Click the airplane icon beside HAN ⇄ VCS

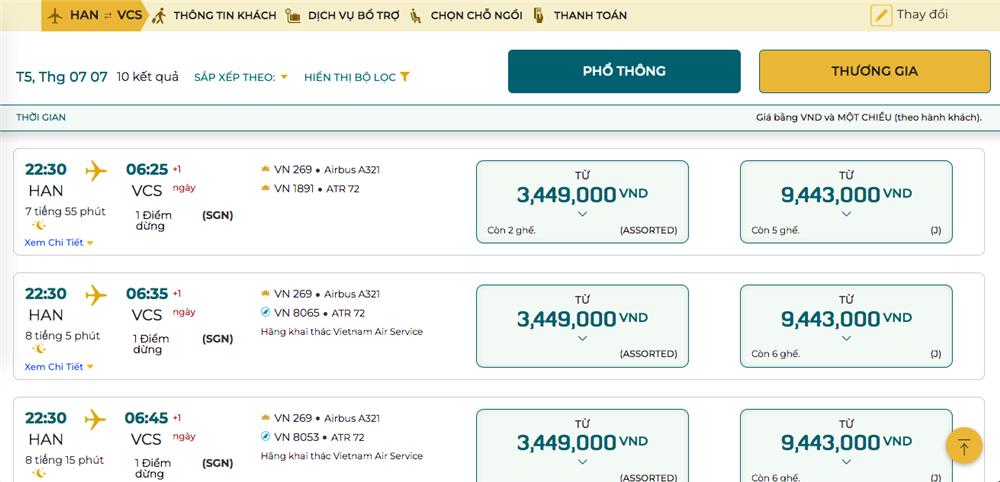tap(55, 15)
